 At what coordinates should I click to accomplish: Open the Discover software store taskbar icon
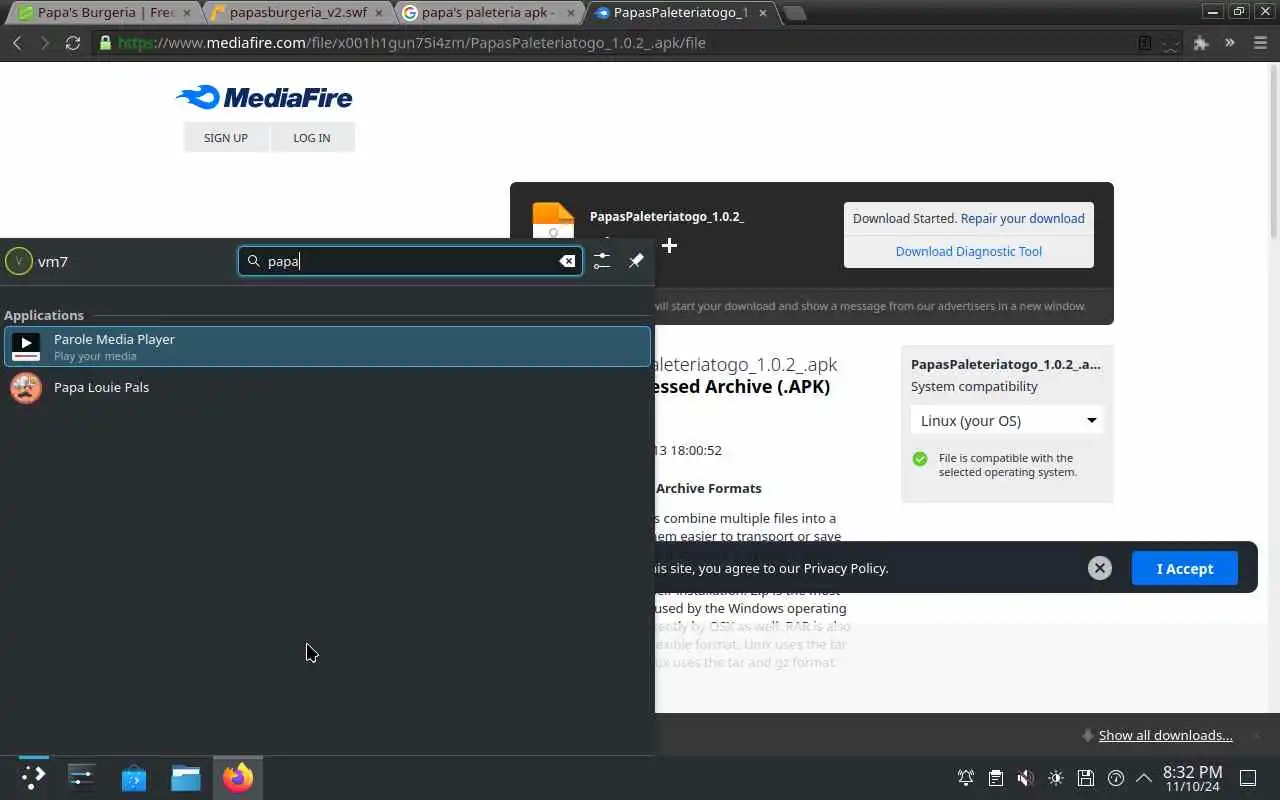click(134, 777)
